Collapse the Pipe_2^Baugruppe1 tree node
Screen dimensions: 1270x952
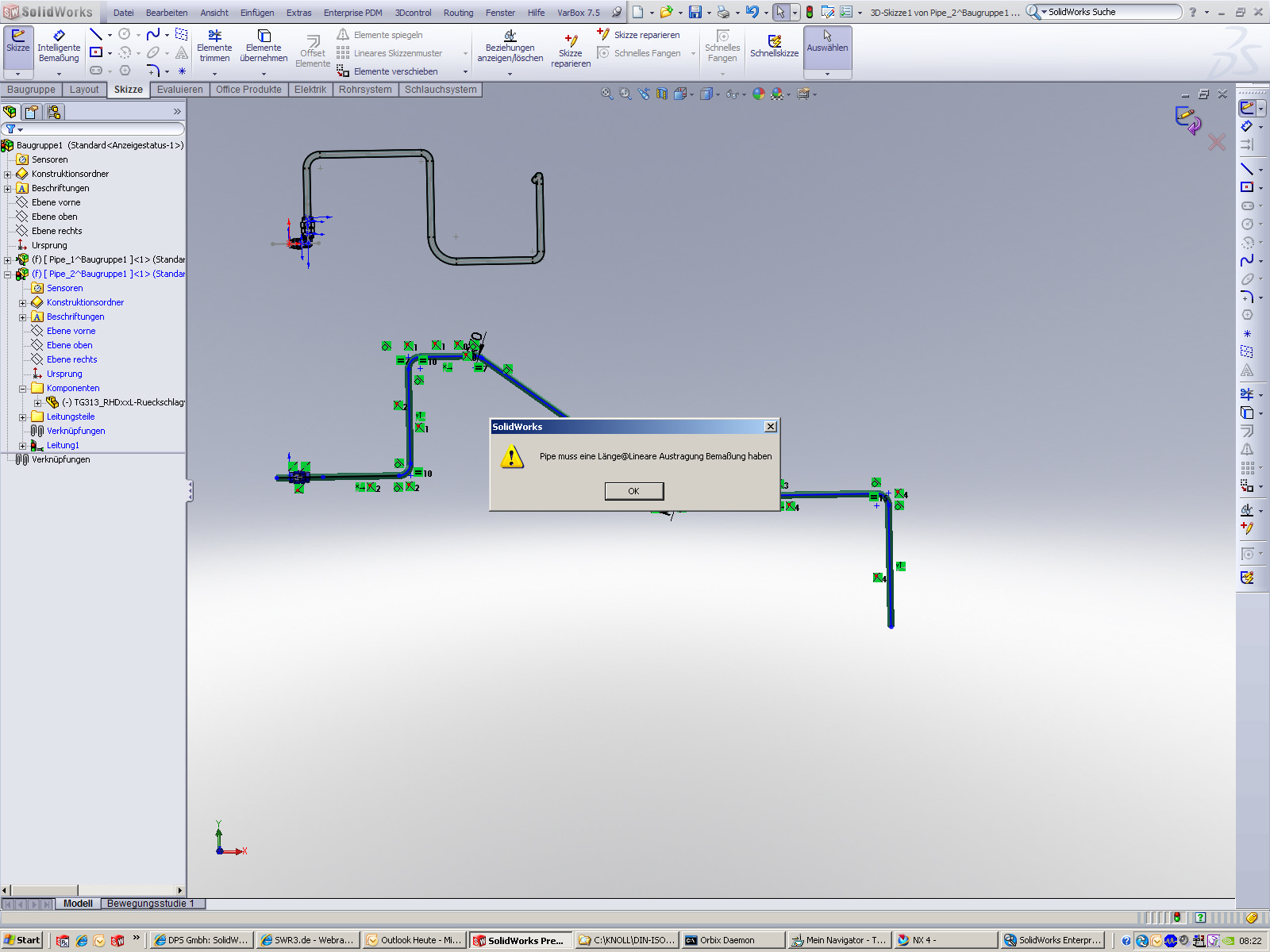(x=8, y=274)
